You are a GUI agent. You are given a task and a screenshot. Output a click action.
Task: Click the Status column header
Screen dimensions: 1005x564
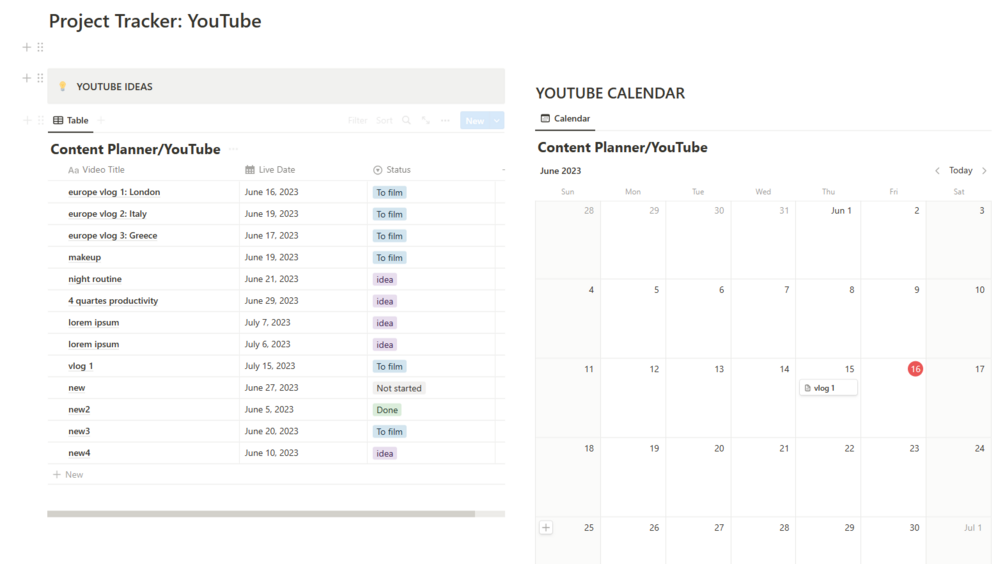[x=392, y=170]
